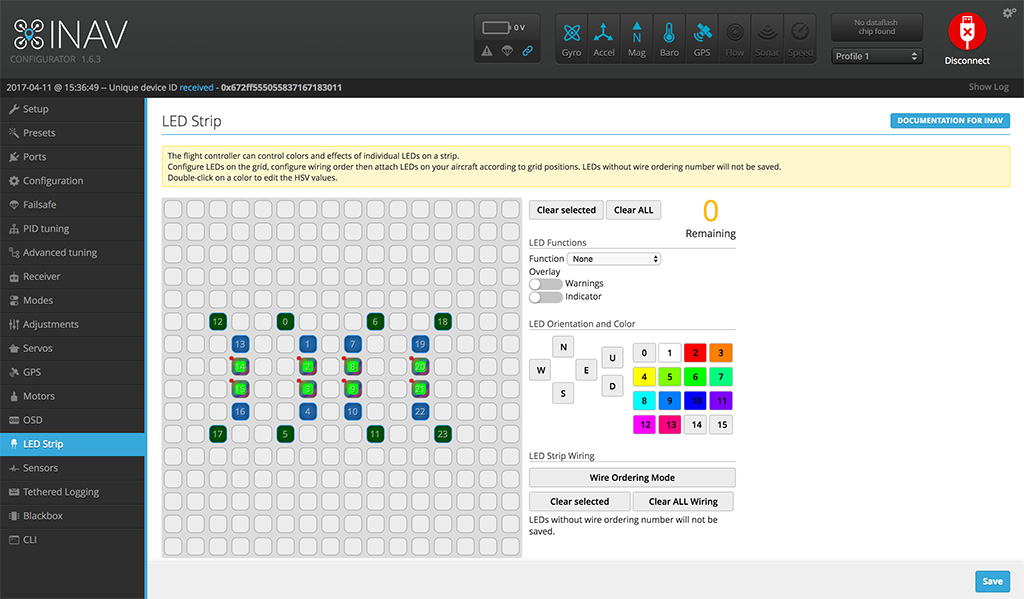
Task: Click the Accel sensor icon
Action: click(x=603, y=39)
